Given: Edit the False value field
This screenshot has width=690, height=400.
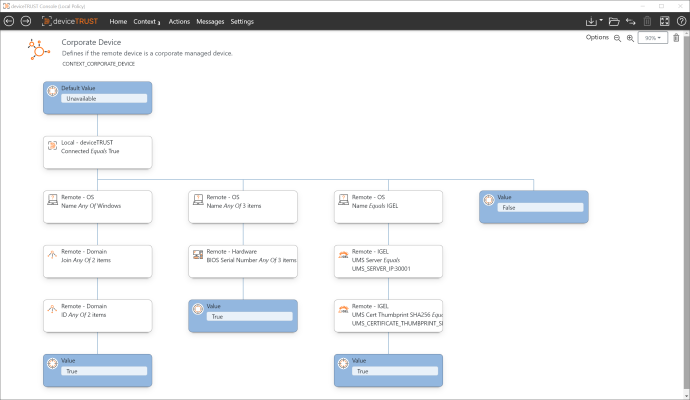Looking at the screenshot, I should [540, 208].
